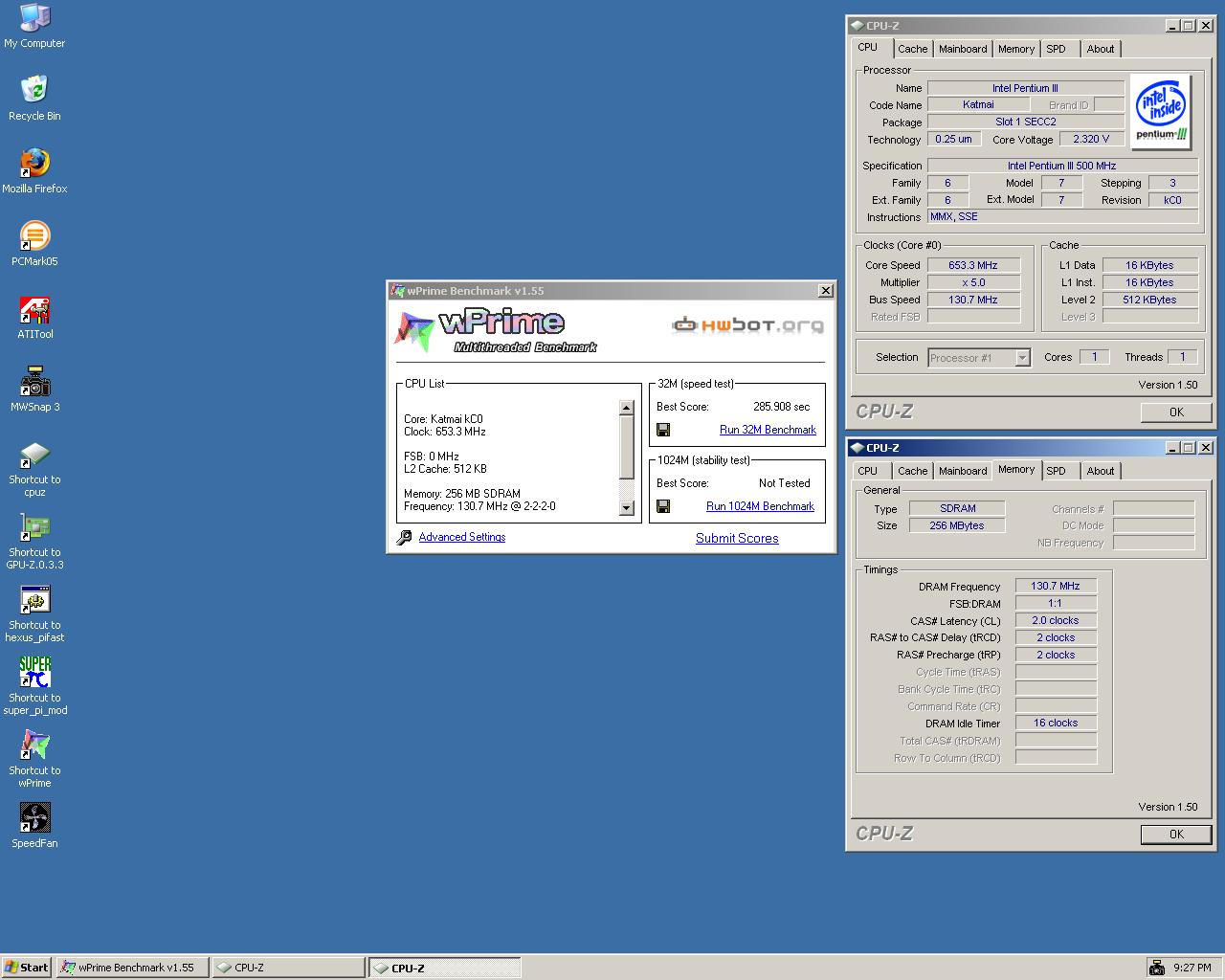Switch to Memory tab in upper CPU-Z window

pos(1016,49)
